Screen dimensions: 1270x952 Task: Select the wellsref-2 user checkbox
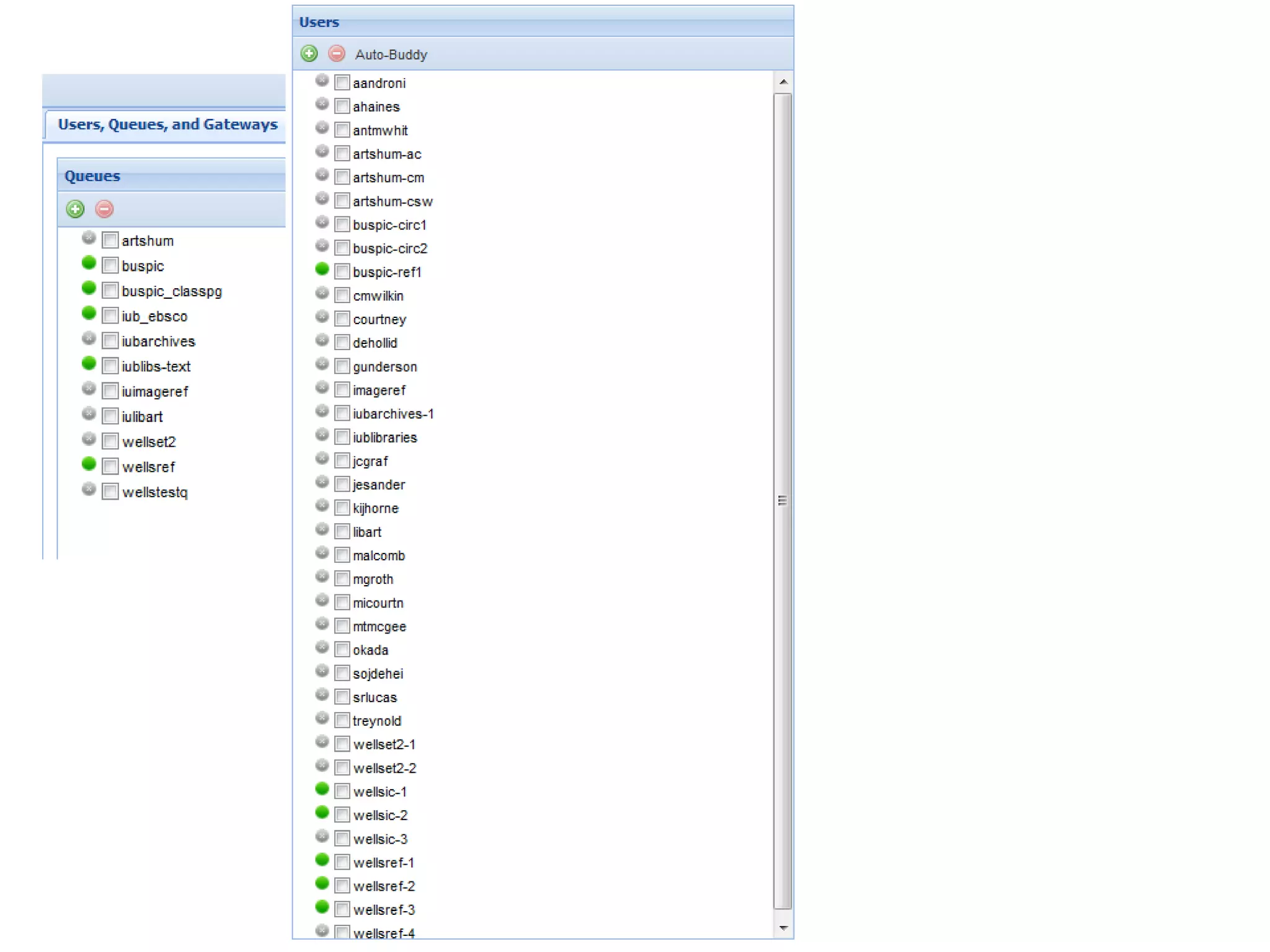(x=342, y=886)
